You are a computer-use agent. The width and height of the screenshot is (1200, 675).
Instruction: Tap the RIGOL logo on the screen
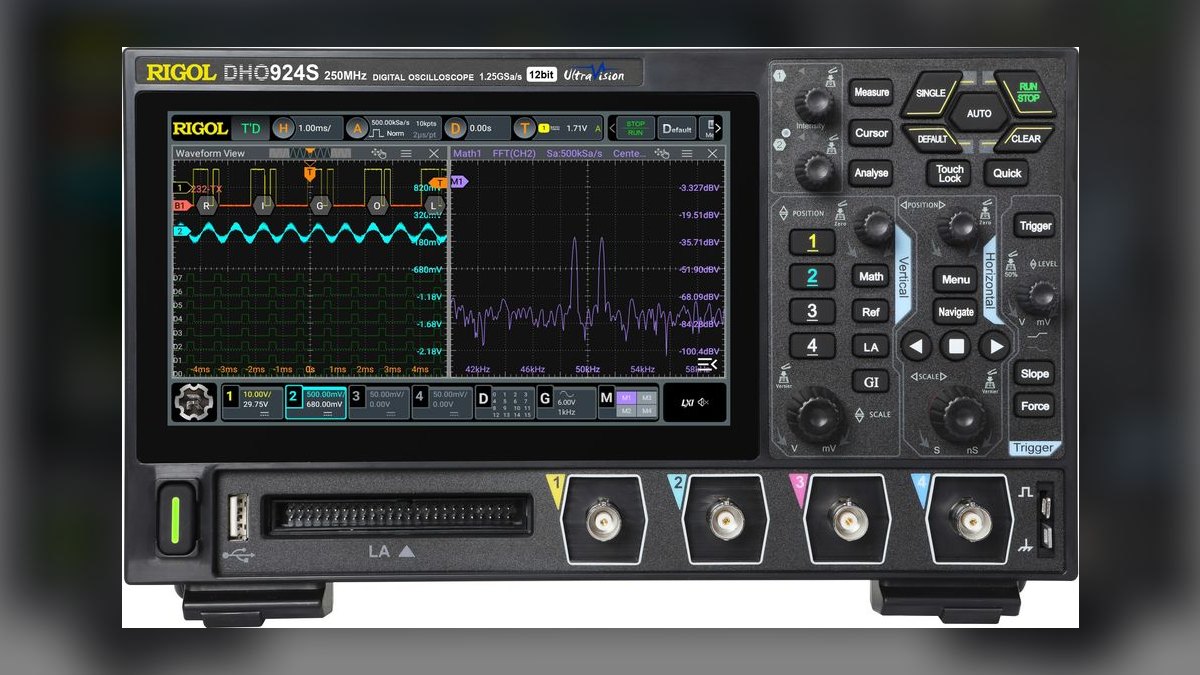200,128
